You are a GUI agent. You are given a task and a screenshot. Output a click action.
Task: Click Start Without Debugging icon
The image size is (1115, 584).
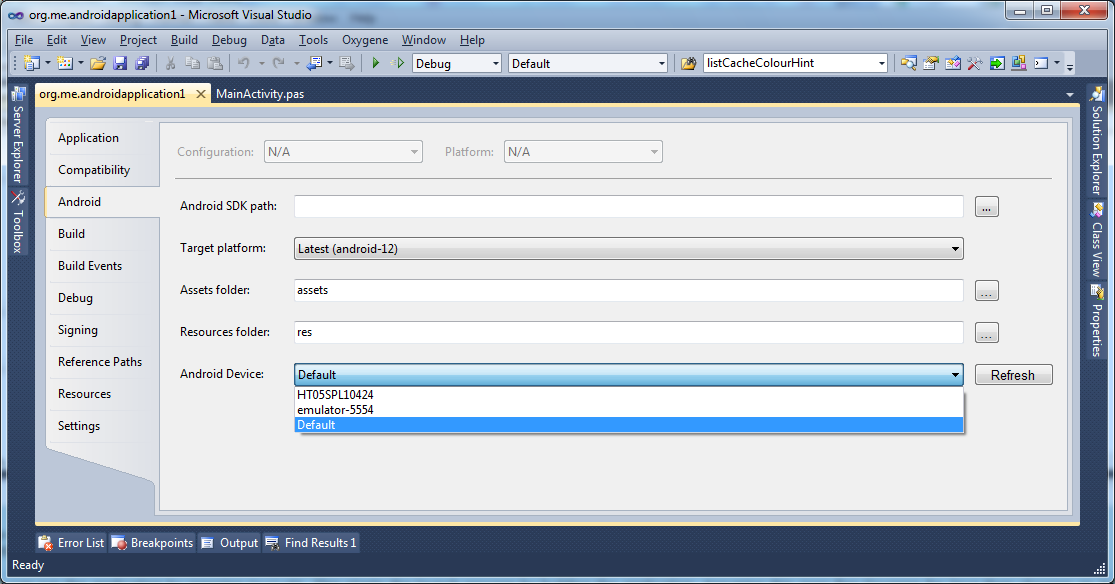click(x=398, y=63)
